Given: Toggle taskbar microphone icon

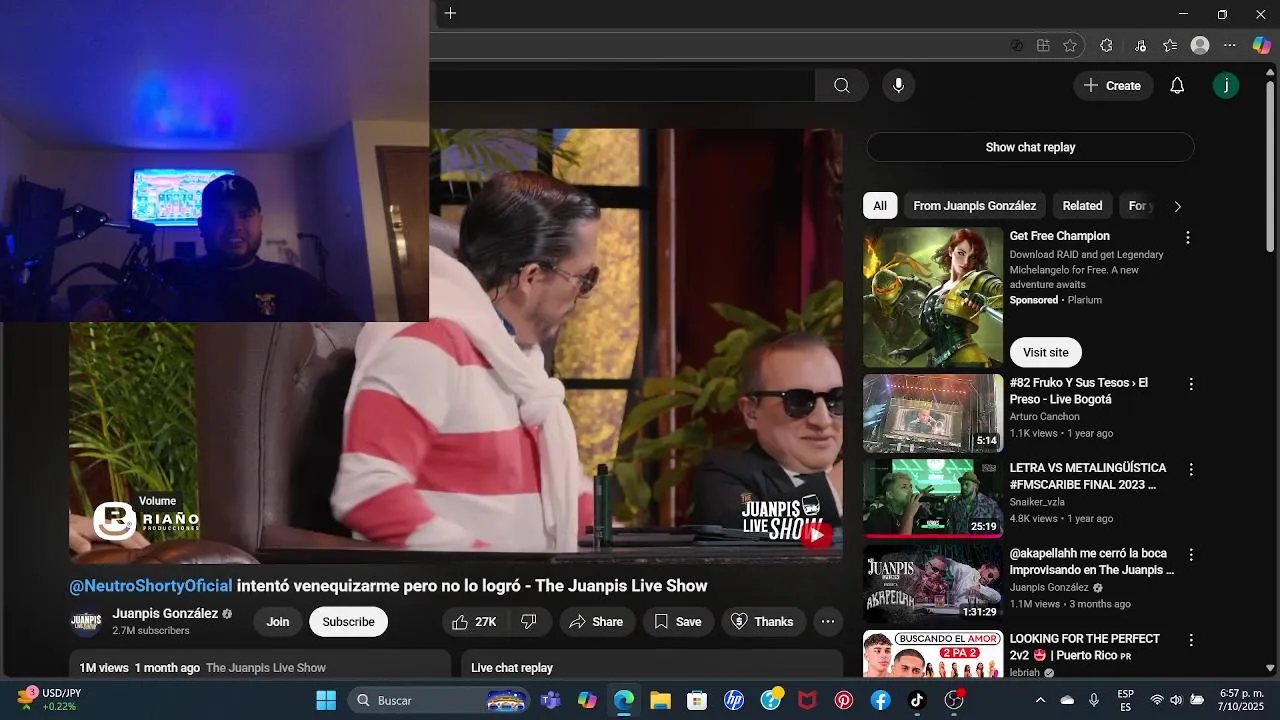Looking at the screenshot, I should tap(1094, 700).
